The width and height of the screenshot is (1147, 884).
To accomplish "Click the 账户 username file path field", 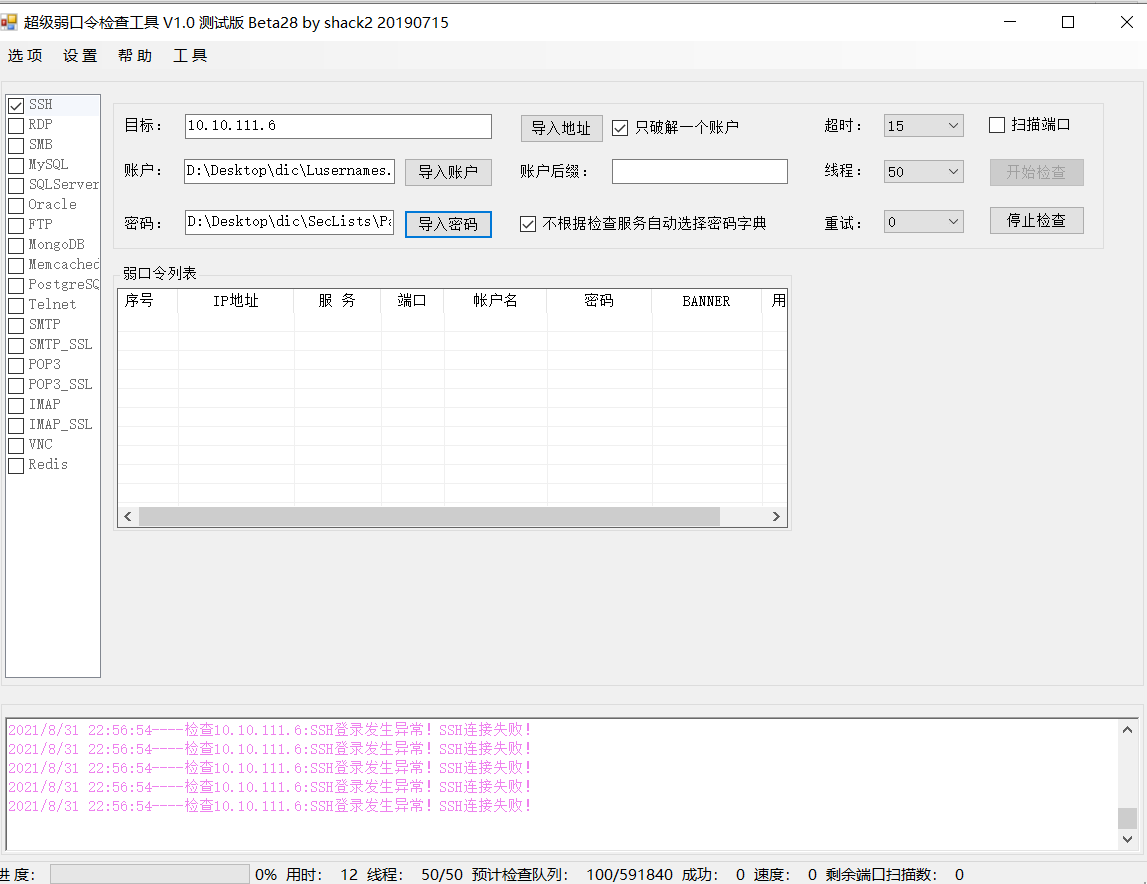I will (x=289, y=171).
